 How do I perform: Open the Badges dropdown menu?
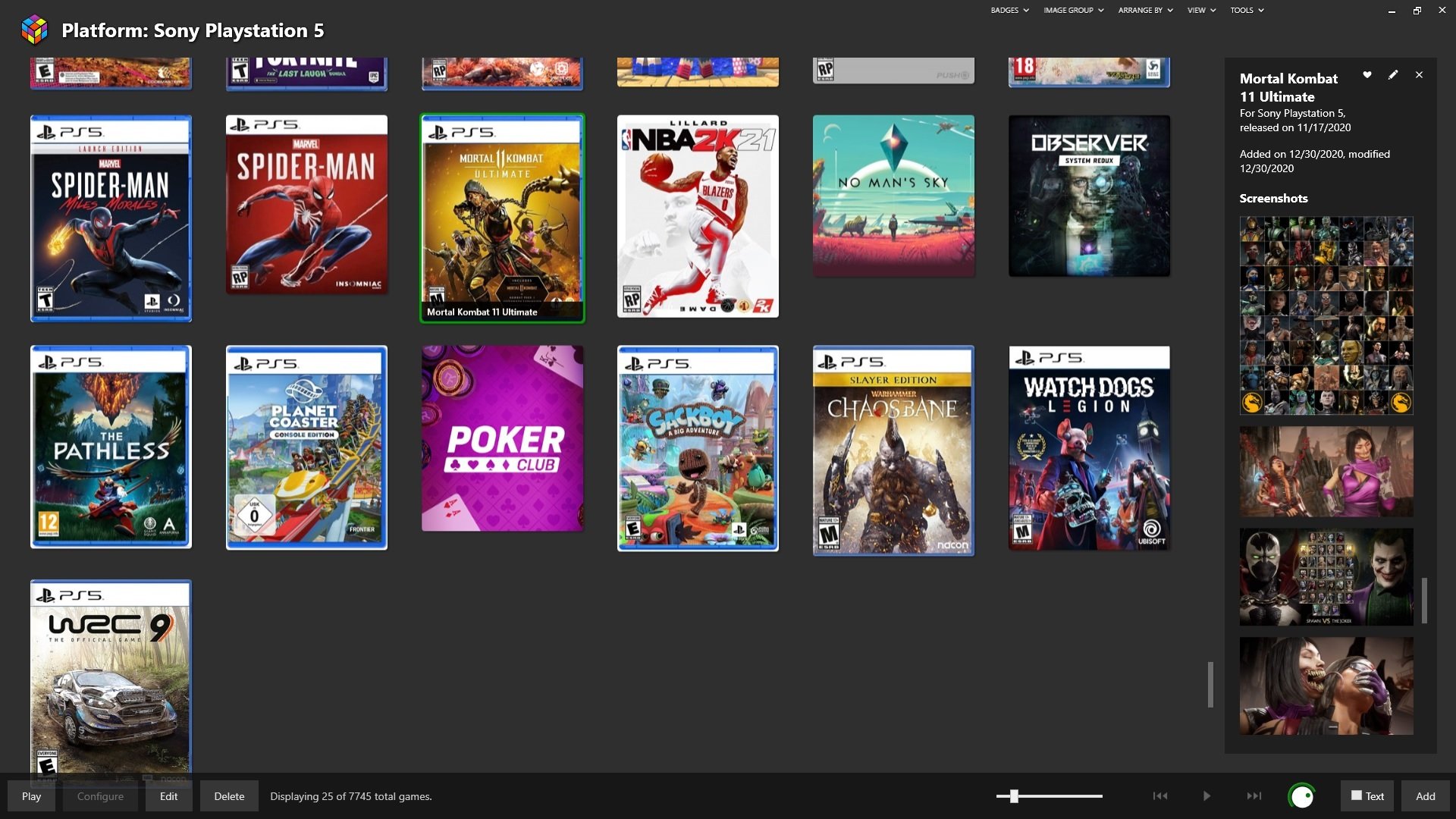pyautogui.click(x=1009, y=11)
